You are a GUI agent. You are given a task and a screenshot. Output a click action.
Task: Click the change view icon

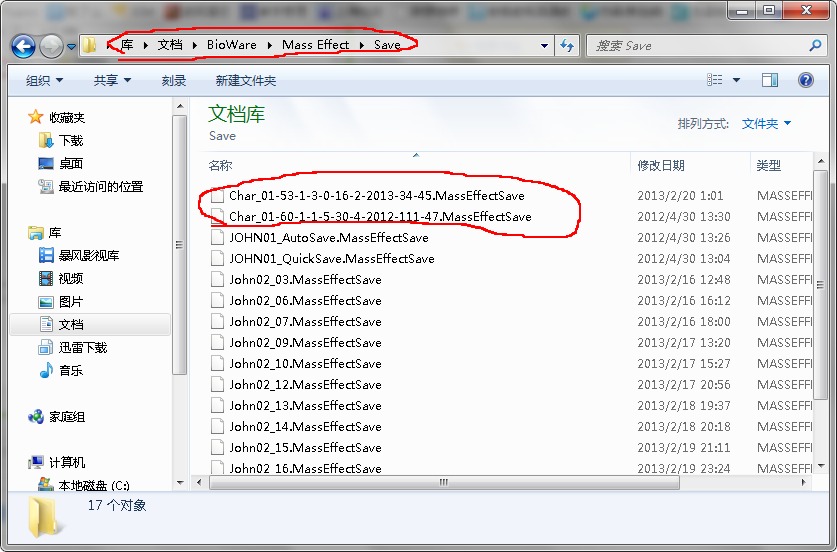[x=715, y=80]
